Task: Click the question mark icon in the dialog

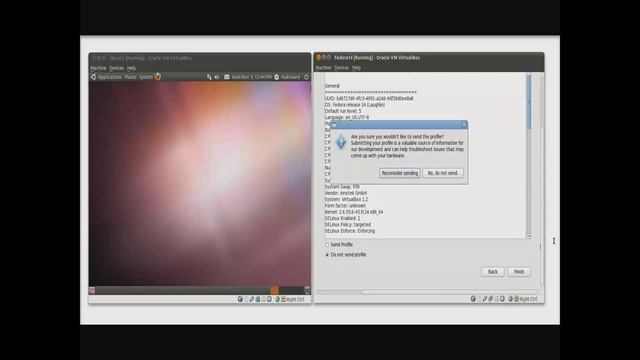Action: (x=341, y=143)
